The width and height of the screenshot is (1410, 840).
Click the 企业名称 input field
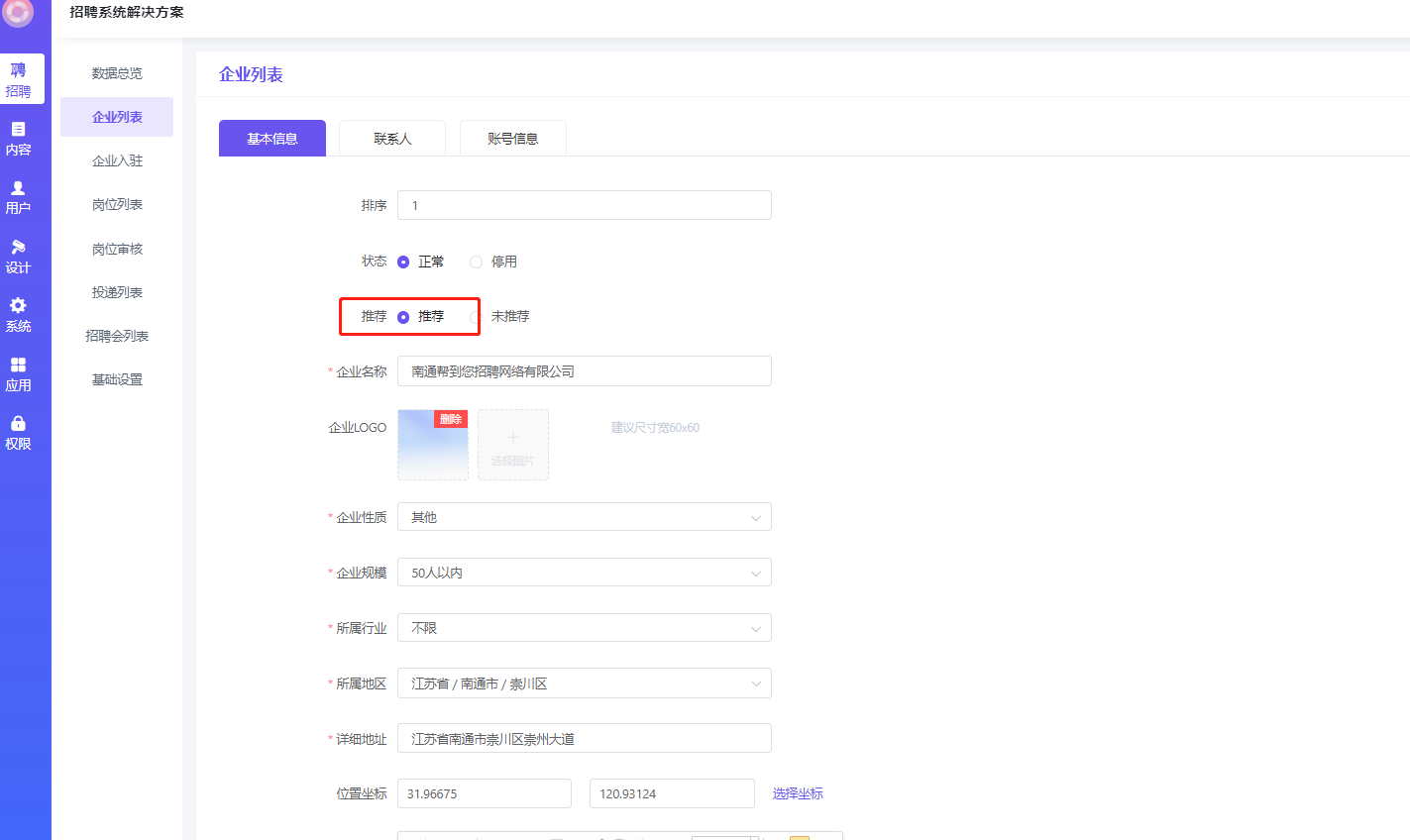[x=584, y=371]
